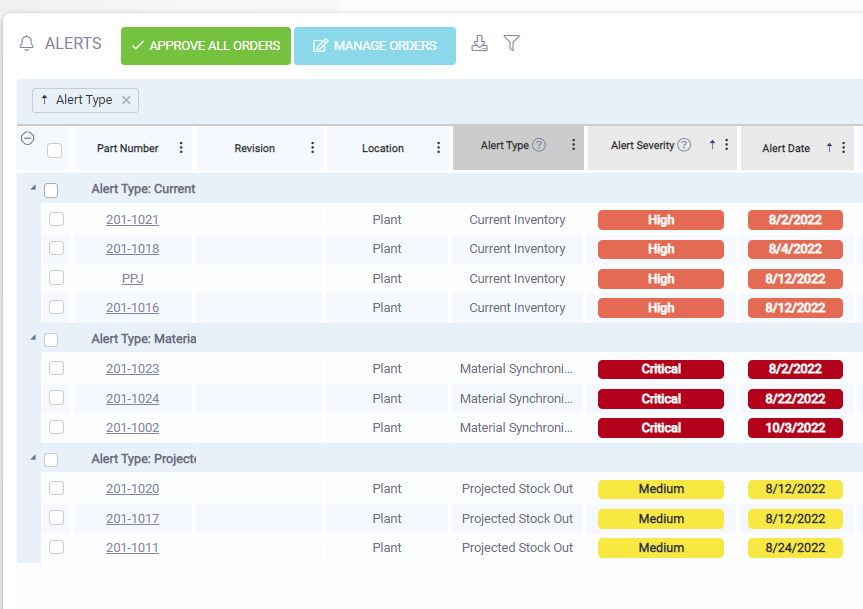Image resolution: width=863 pixels, height=609 pixels.
Task: Click the export download icon
Action: 479,43
